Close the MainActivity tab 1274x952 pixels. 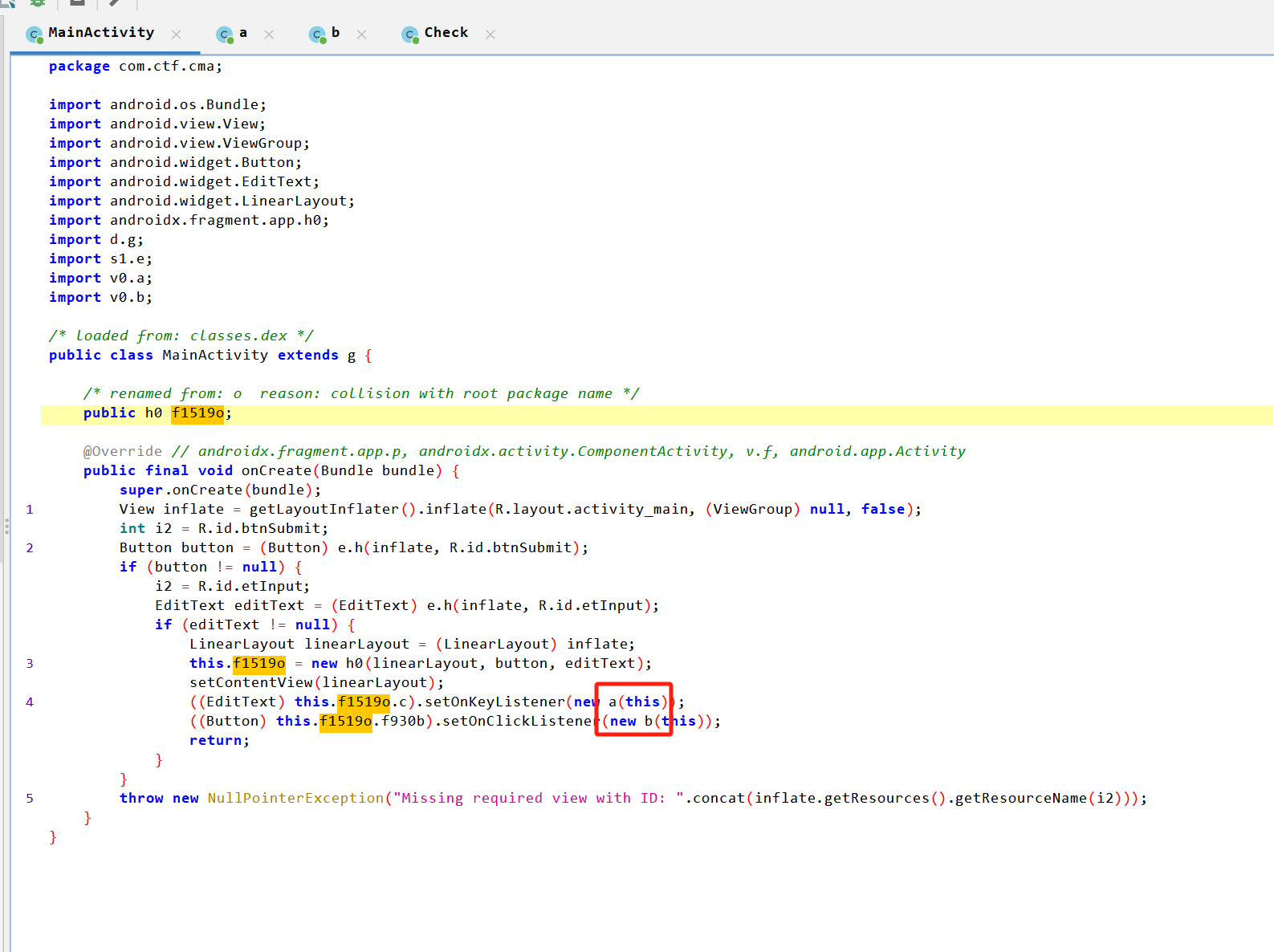pos(177,35)
